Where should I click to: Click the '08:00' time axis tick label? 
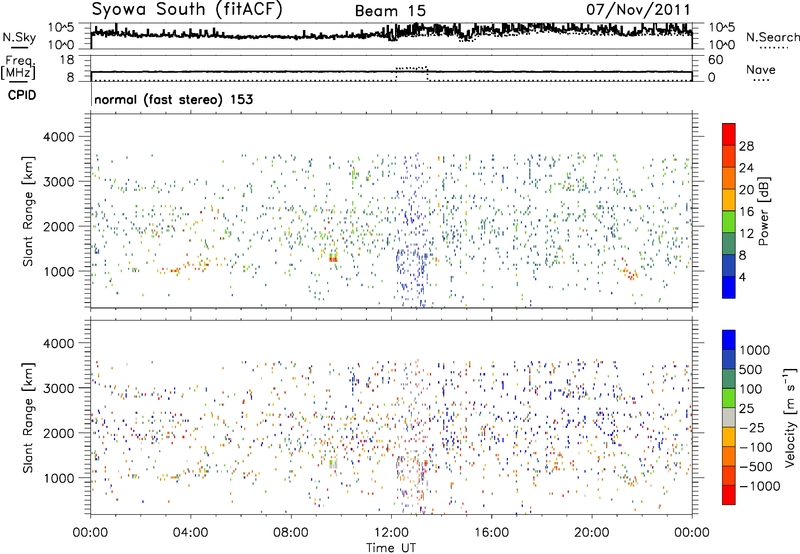[291, 532]
